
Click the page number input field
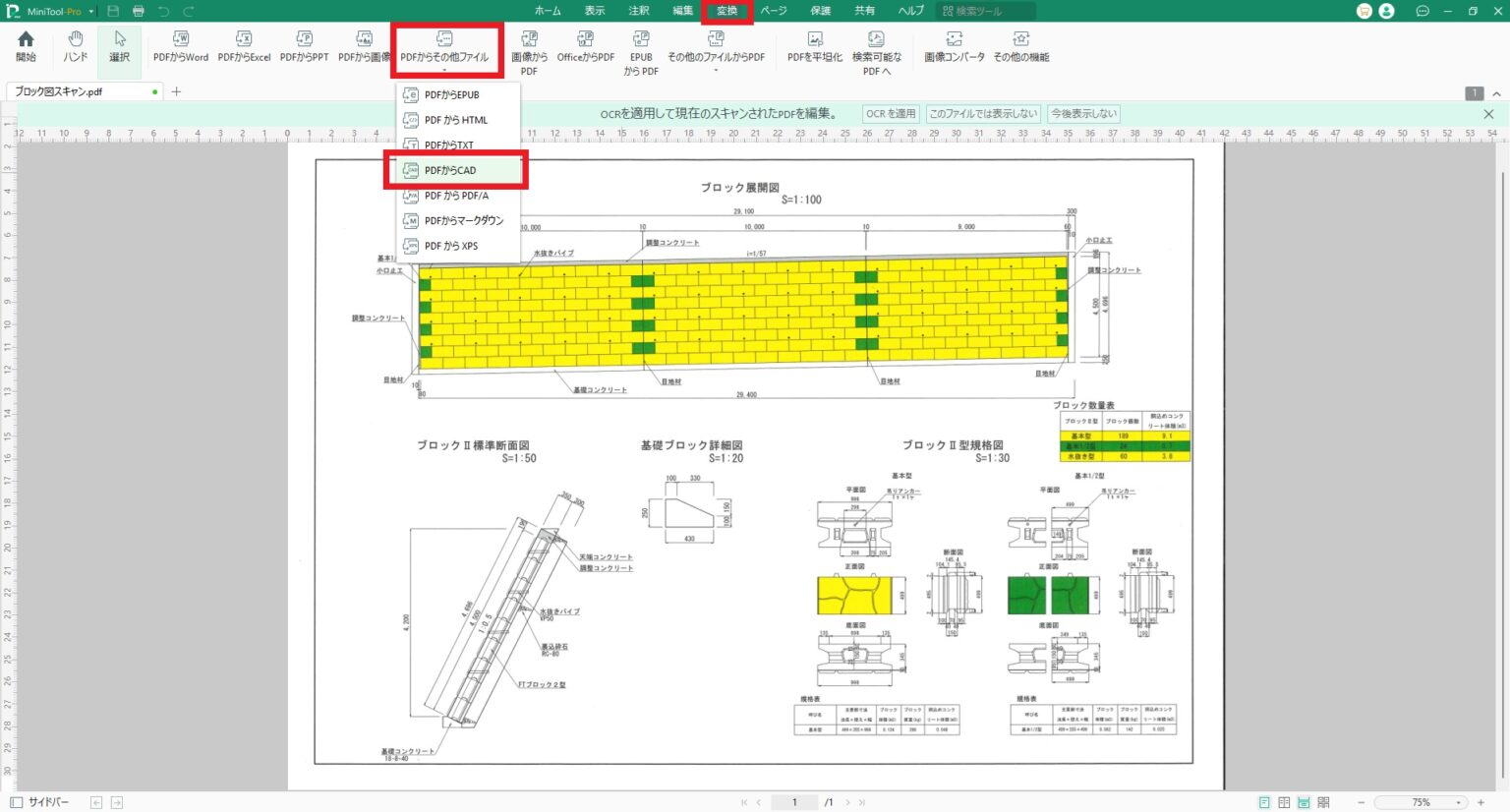[x=794, y=802]
